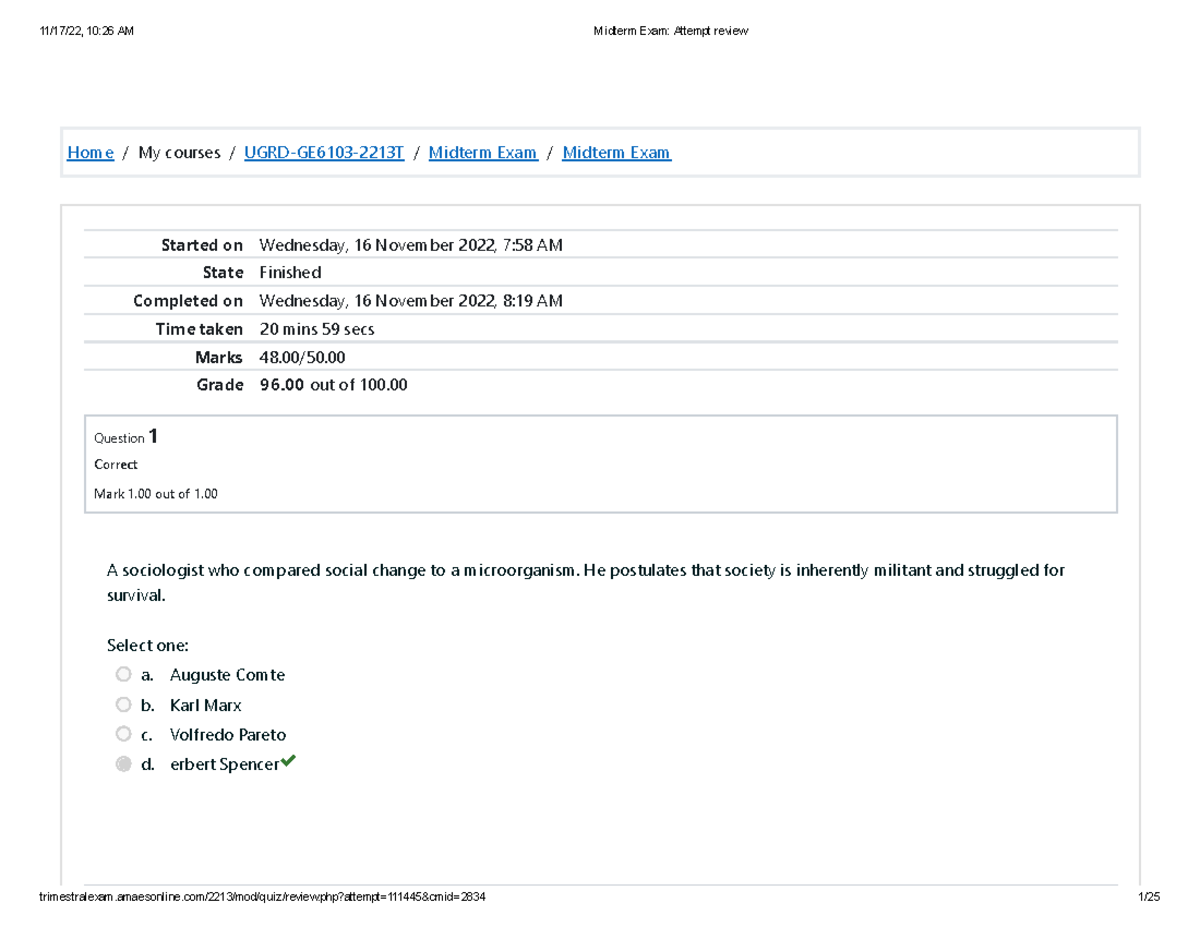Click the Time taken value 20 mins 59 secs
The width and height of the screenshot is (1200, 927).
tap(316, 329)
